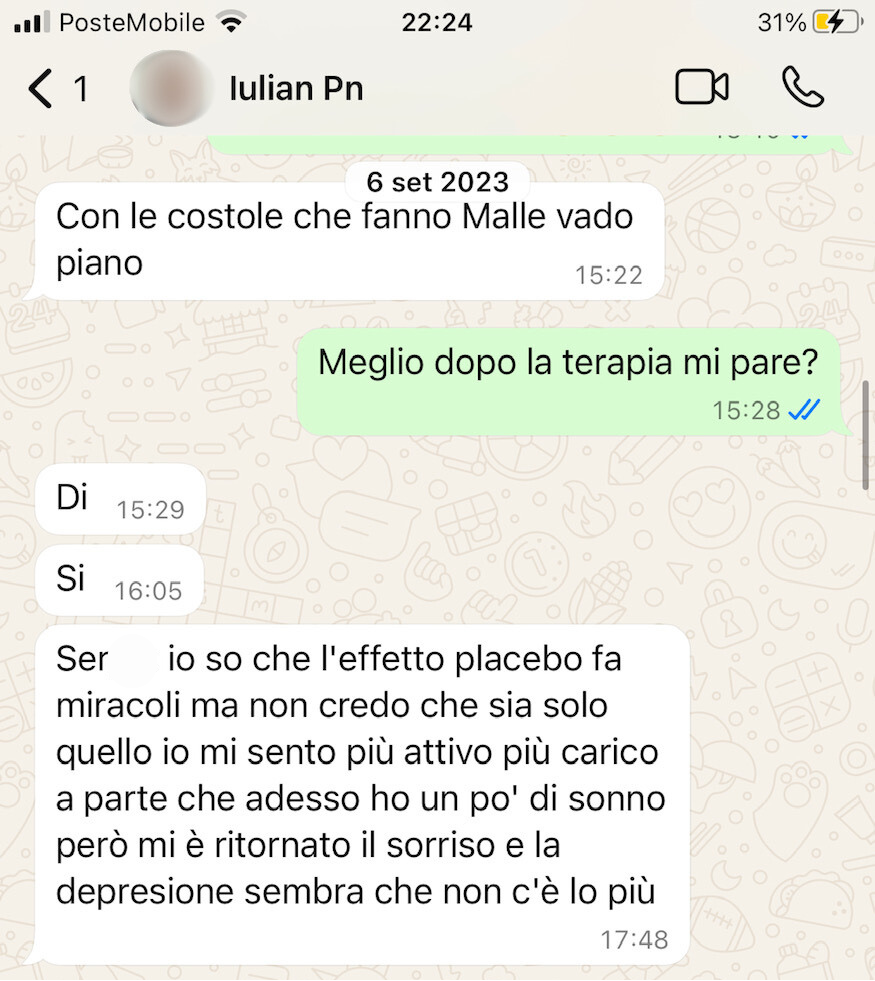Image resolution: width=875 pixels, height=981 pixels.
Task: Select the 'Si' message bubble
Action: pos(119,579)
